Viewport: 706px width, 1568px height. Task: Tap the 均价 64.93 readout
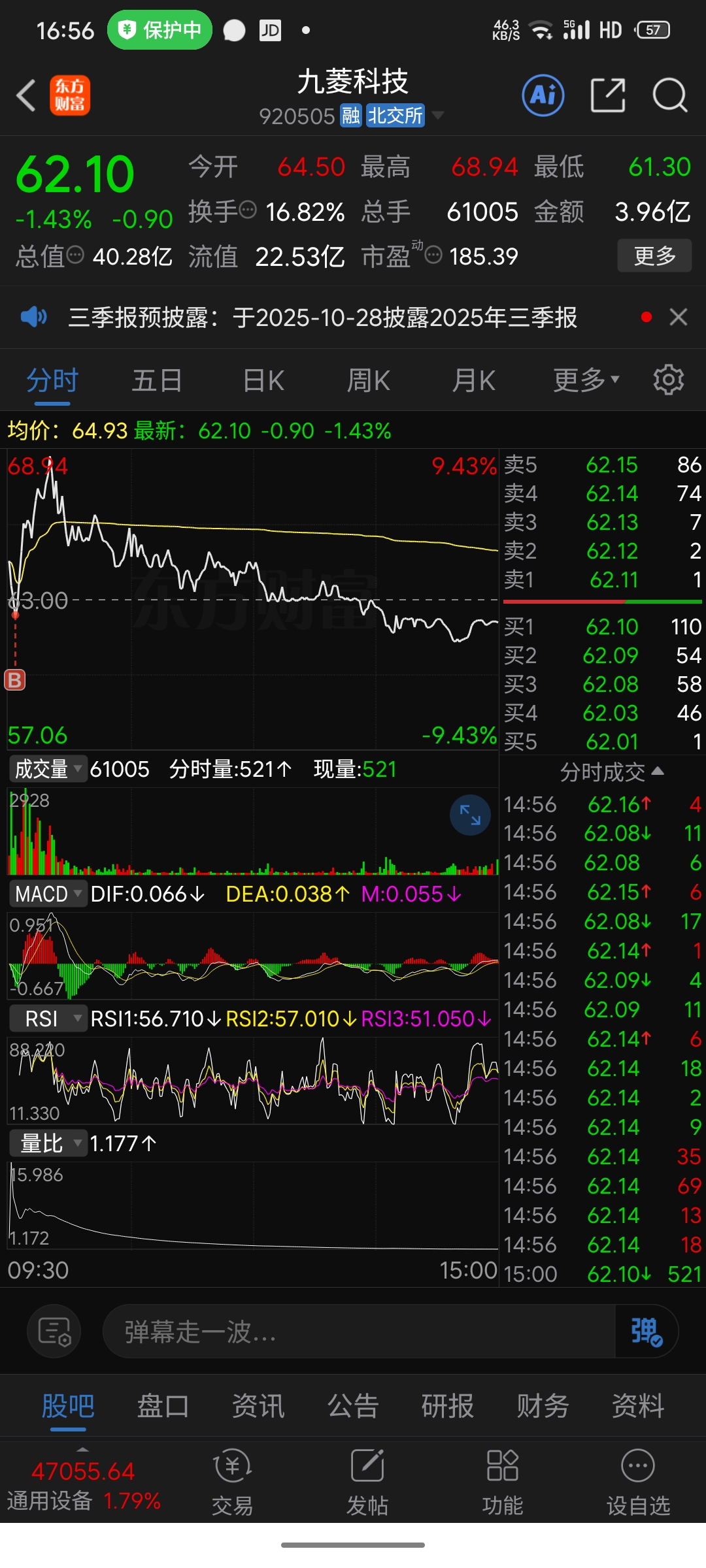[x=67, y=431]
